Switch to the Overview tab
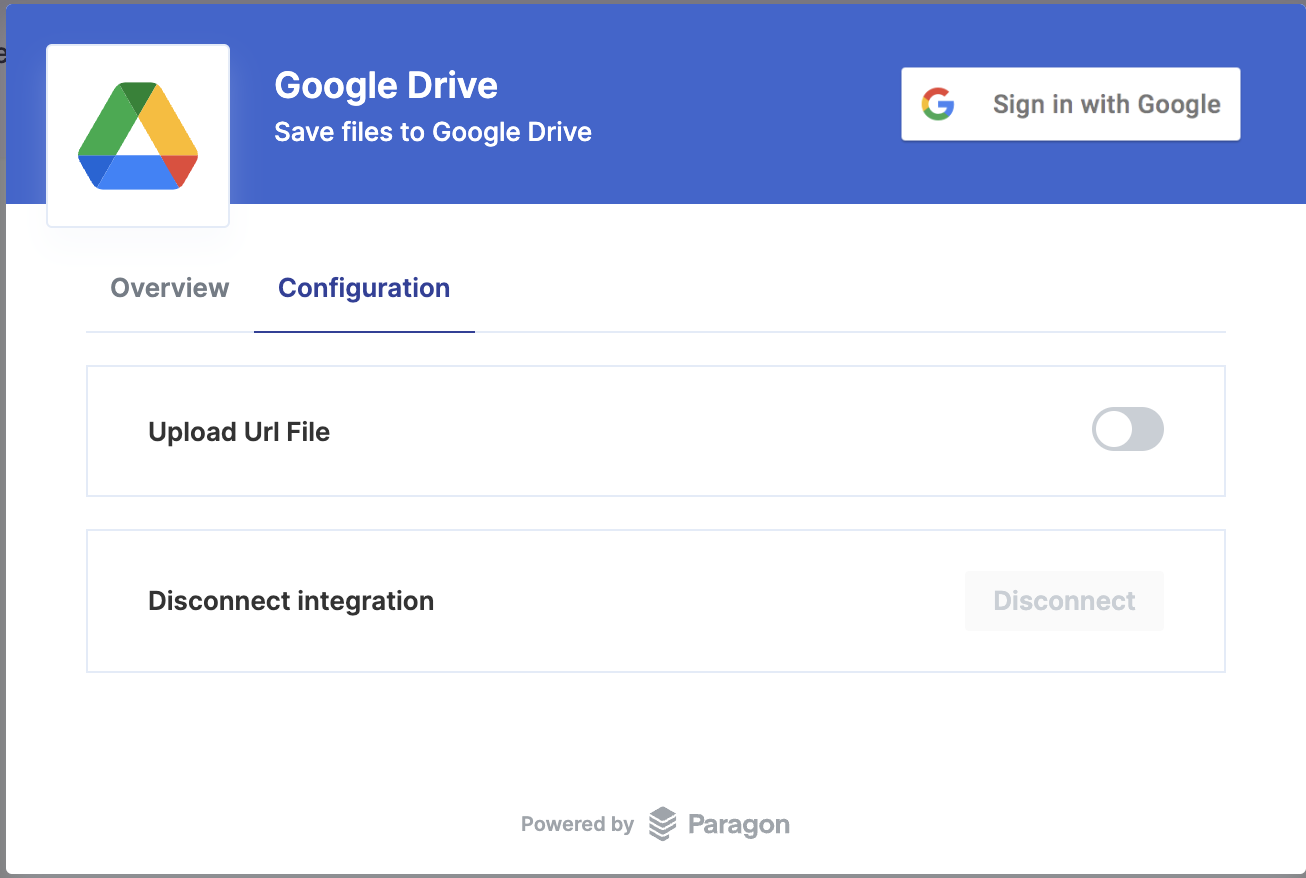 coord(170,288)
